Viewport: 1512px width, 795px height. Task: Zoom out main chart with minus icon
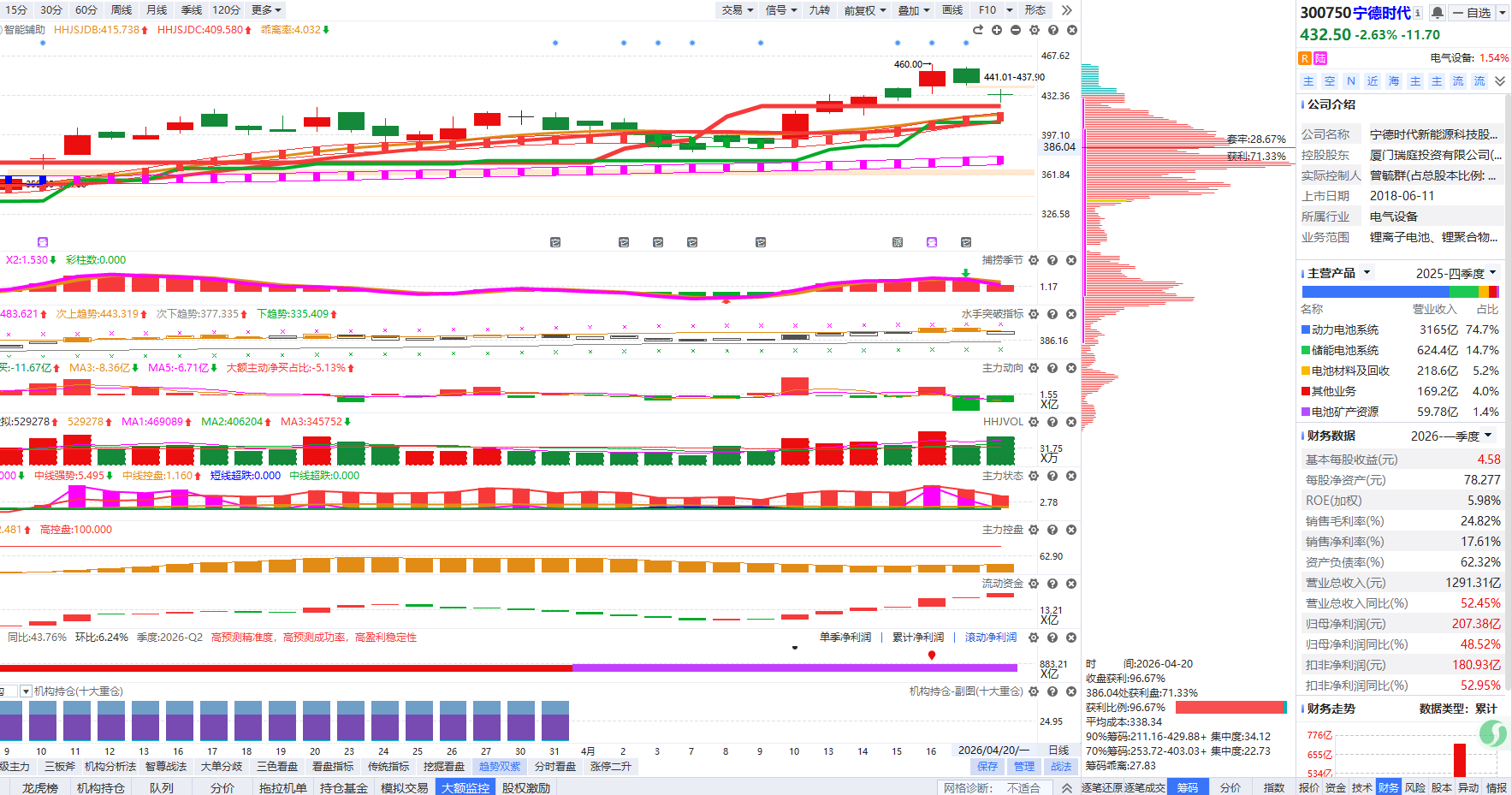(1016, 30)
